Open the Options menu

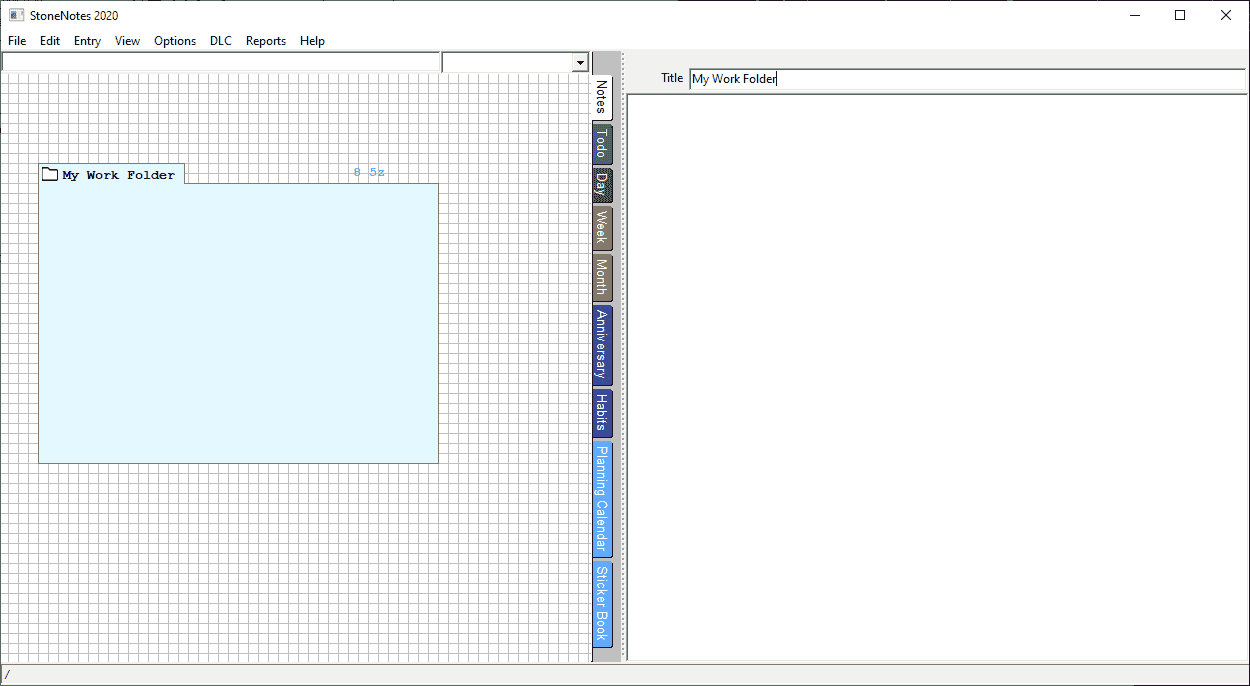pos(175,41)
